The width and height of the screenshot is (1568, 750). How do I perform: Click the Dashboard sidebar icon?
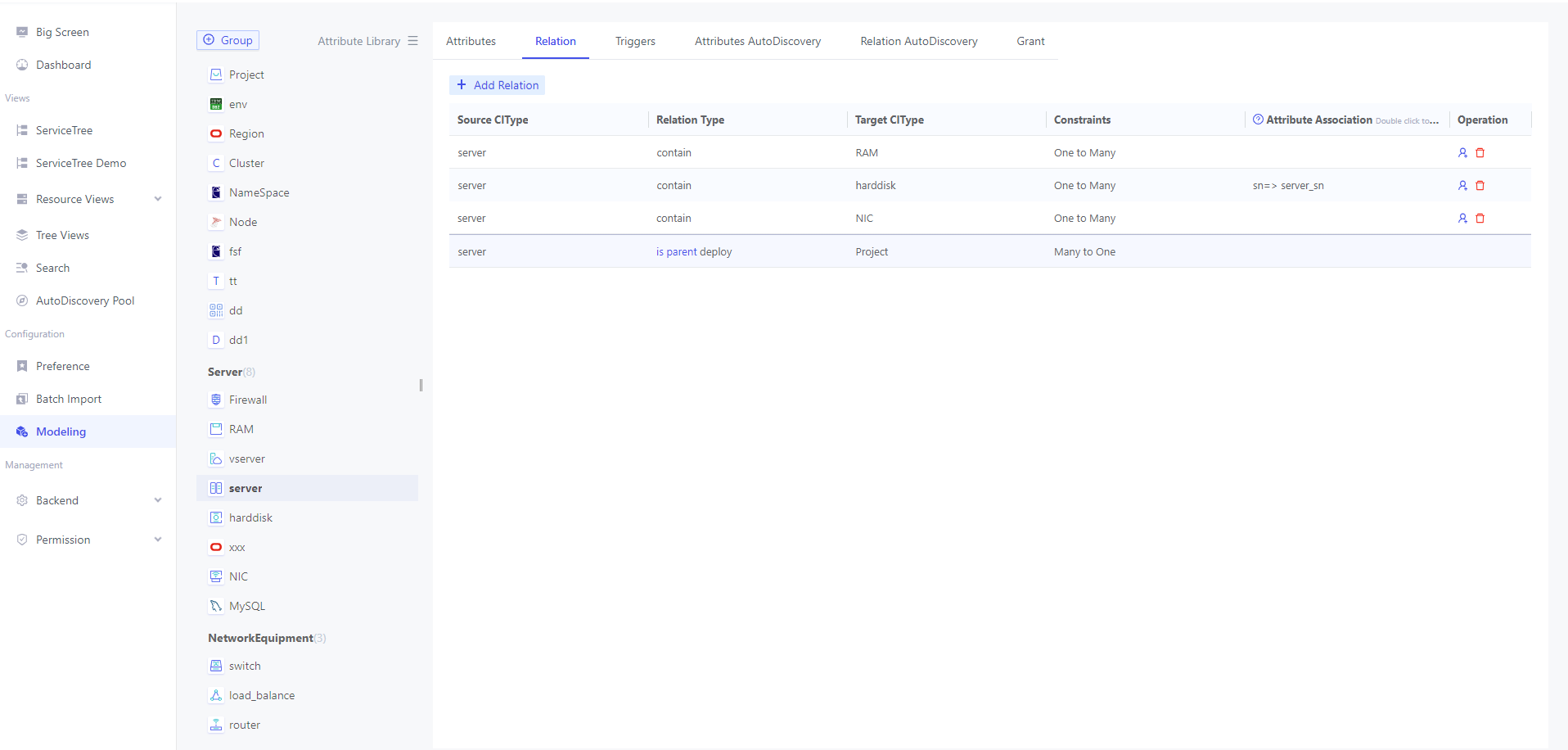pos(22,65)
